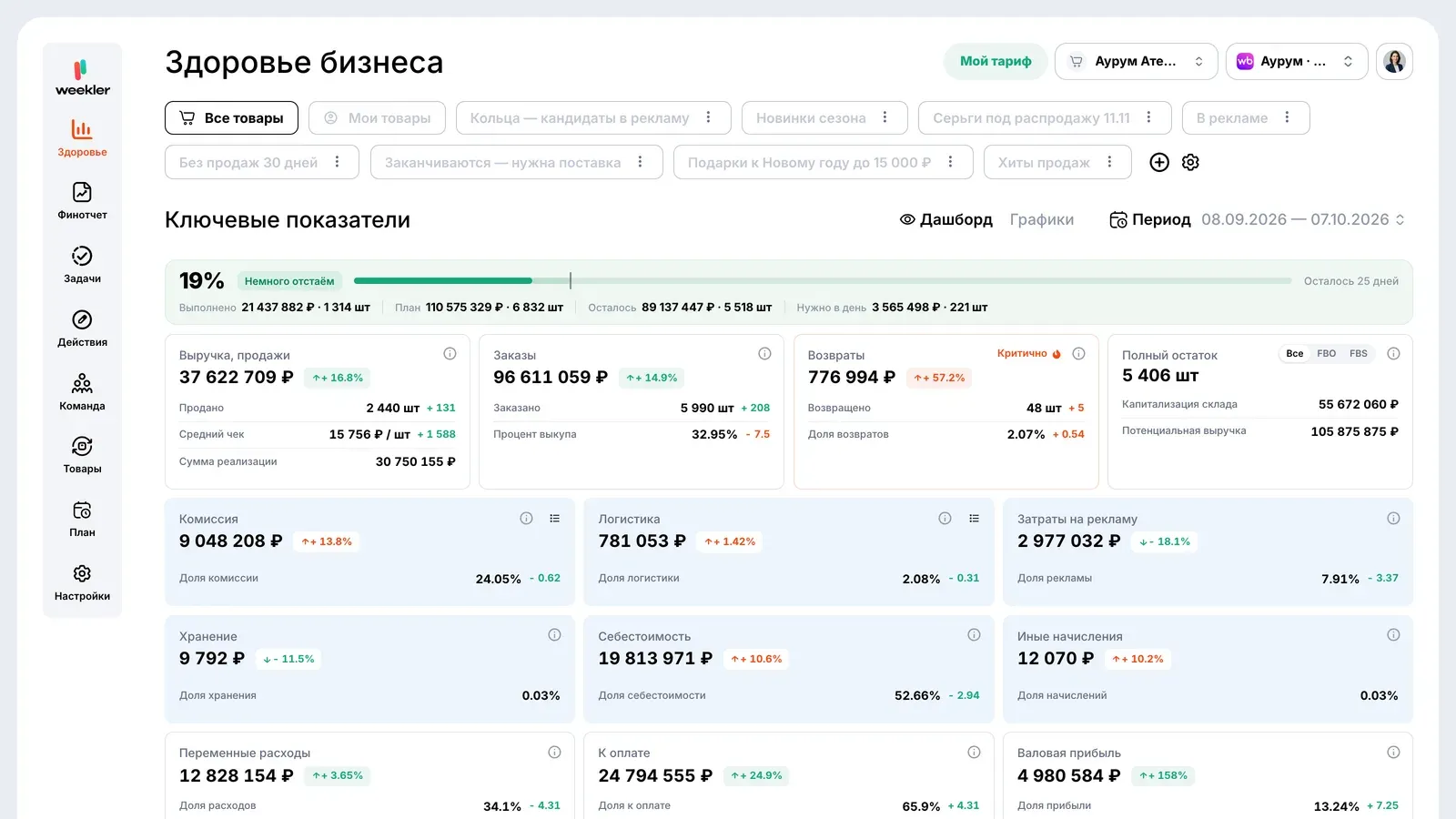
Task: Open the Период date range selector
Action: (1257, 219)
